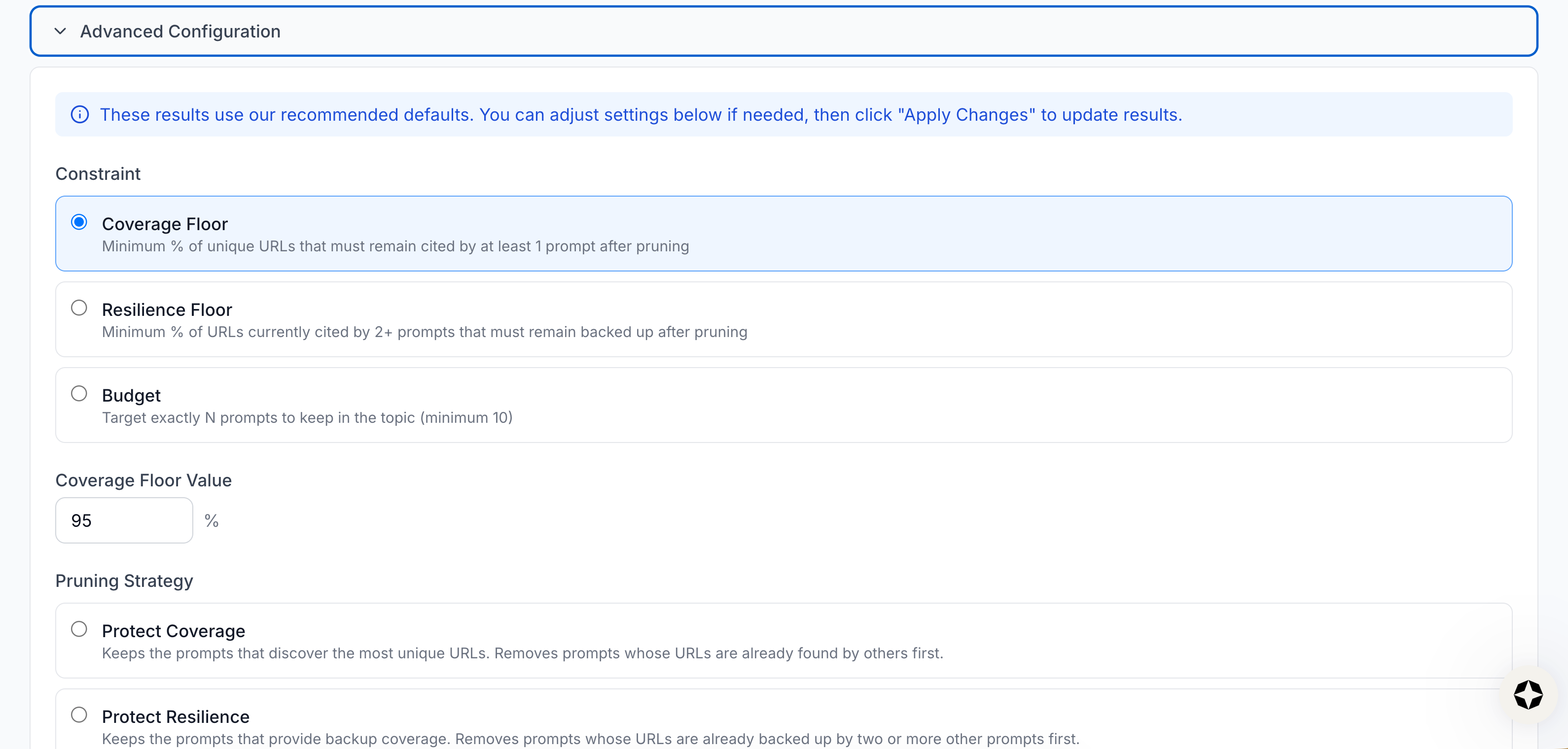Click the Coverage Floor description text
The width and height of the screenshot is (1568, 749).
pos(395,246)
